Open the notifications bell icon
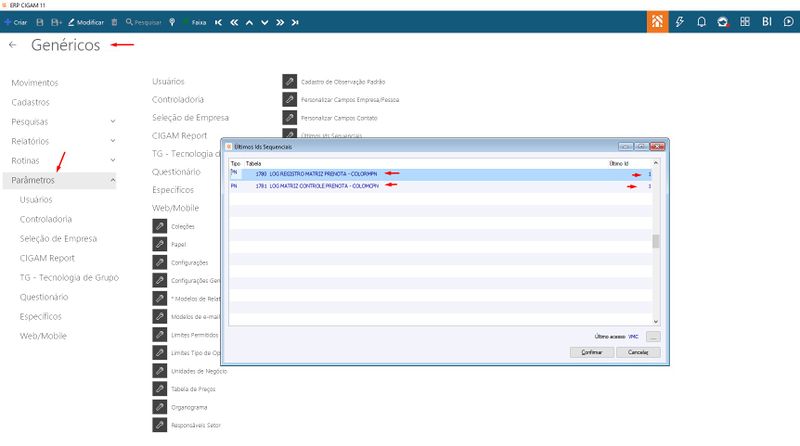This screenshot has width=800, height=446. point(702,21)
